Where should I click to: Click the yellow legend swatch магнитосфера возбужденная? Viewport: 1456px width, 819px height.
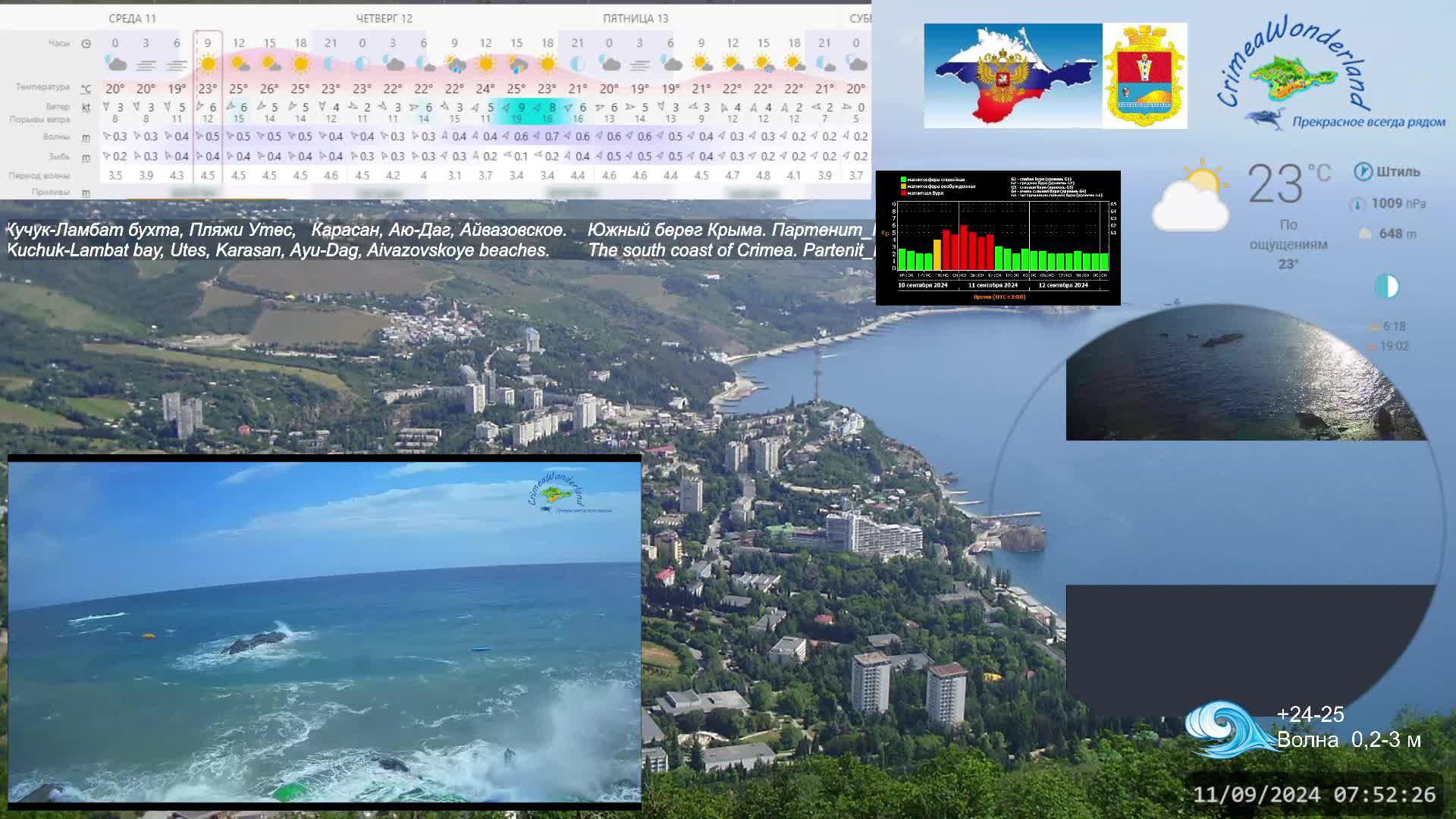pyautogui.click(x=903, y=187)
